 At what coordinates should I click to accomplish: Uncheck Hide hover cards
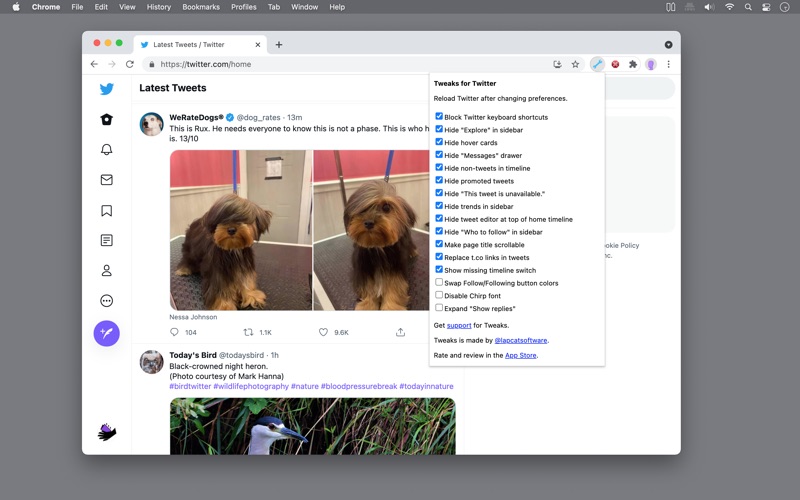(x=439, y=142)
